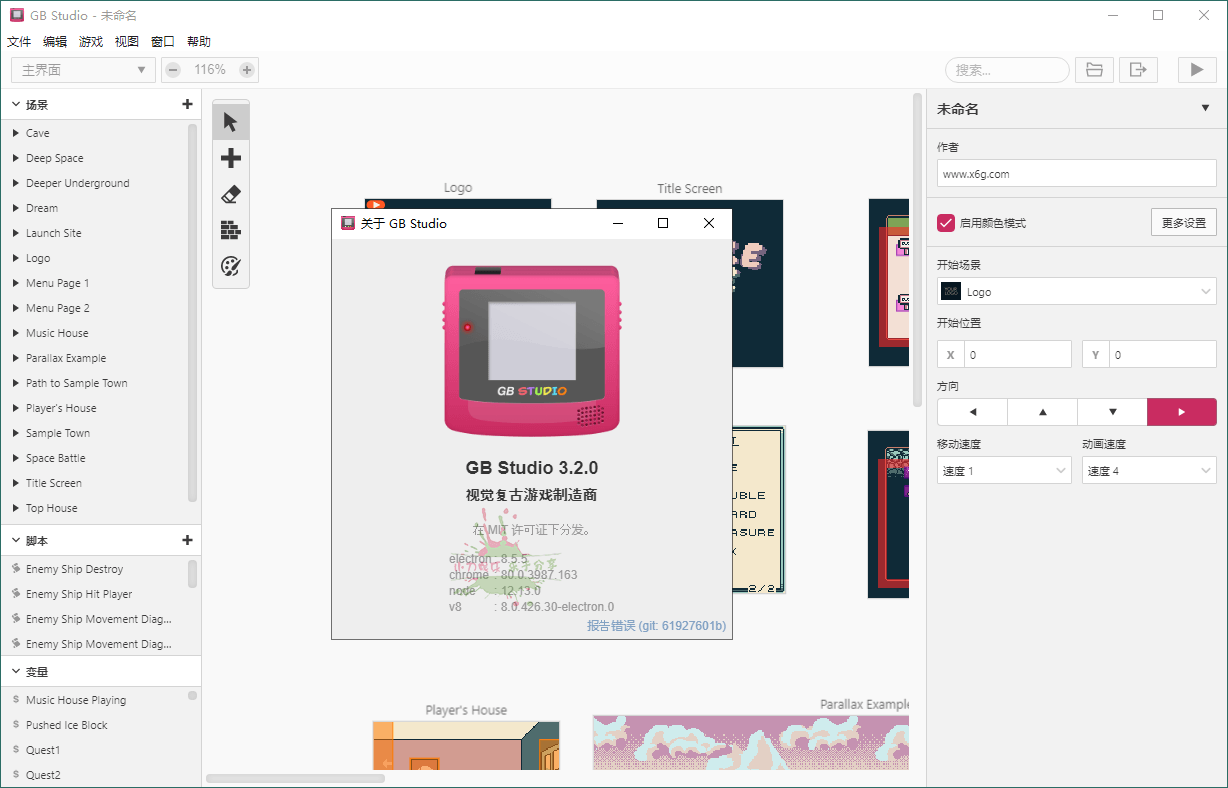Open project folder via folder icon
This screenshot has height=788, width=1228.
pos(1094,69)
